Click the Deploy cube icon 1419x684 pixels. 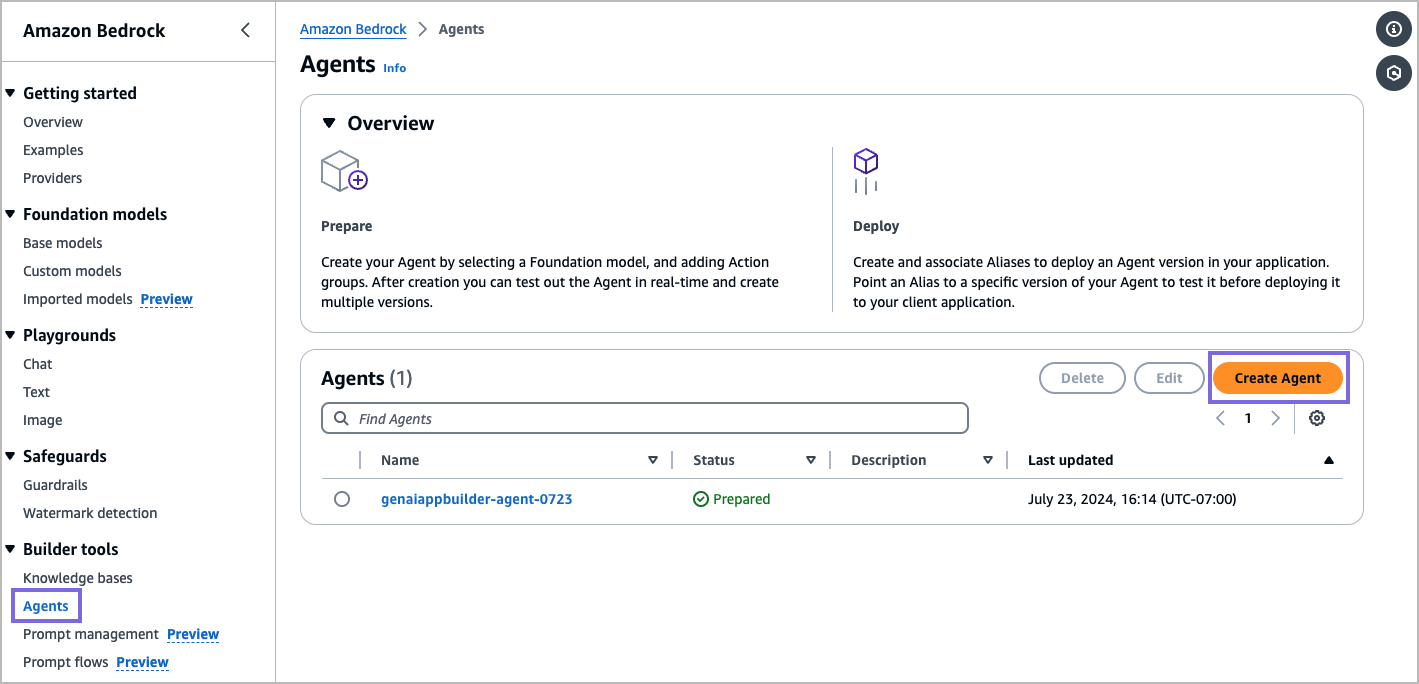tap(865, 171)
